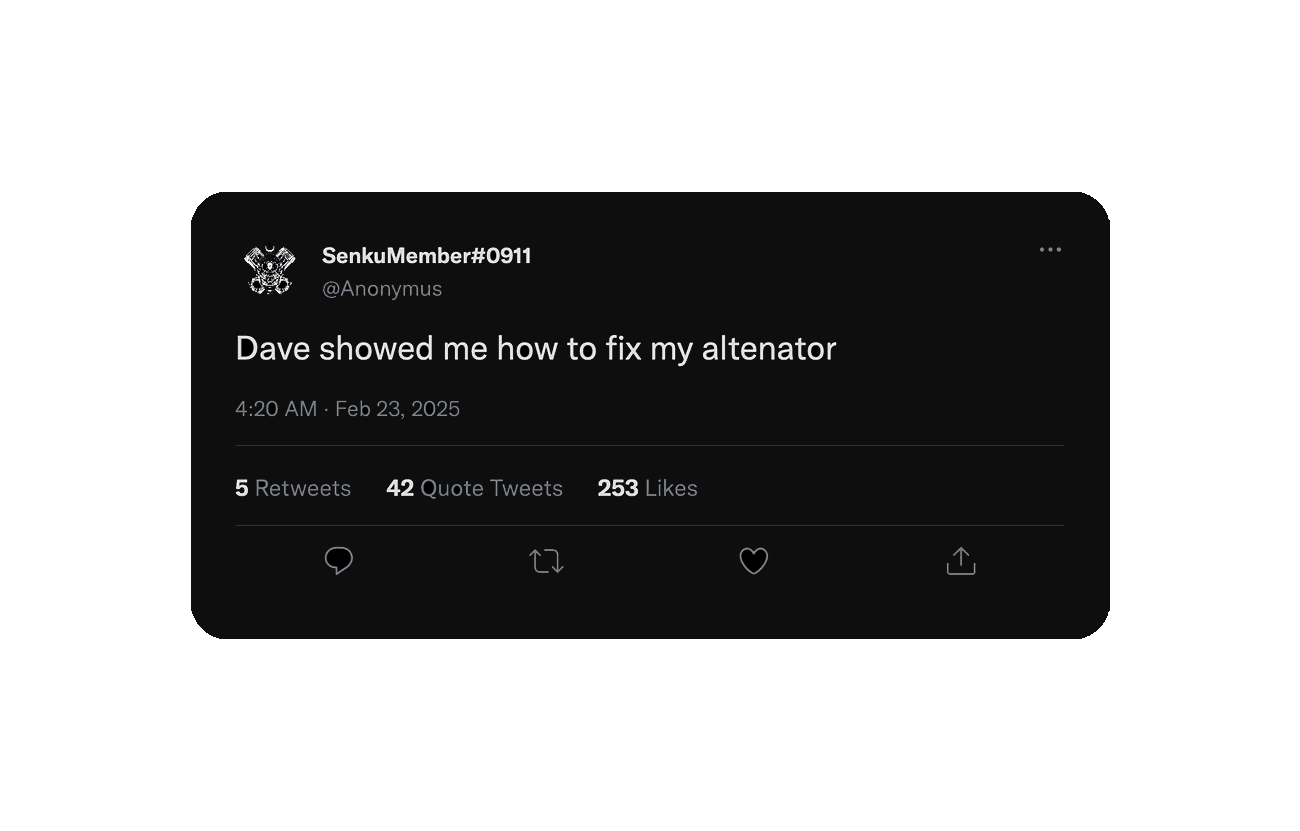Open the three-dot more options menu

tap(1050, 250)
